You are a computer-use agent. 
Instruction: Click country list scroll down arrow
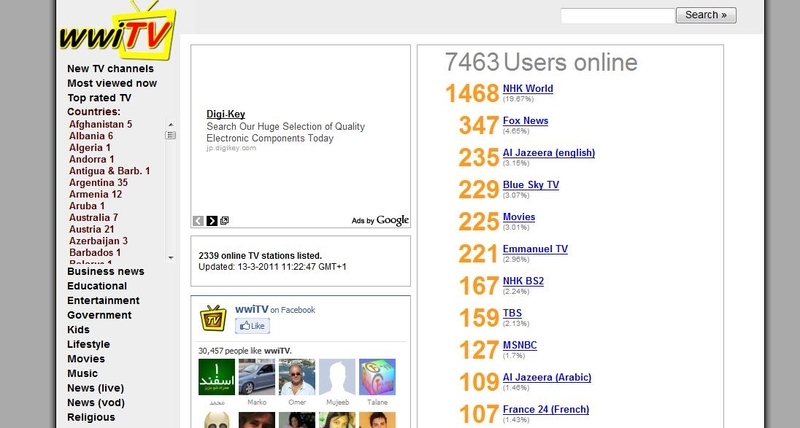click(170, 258)
